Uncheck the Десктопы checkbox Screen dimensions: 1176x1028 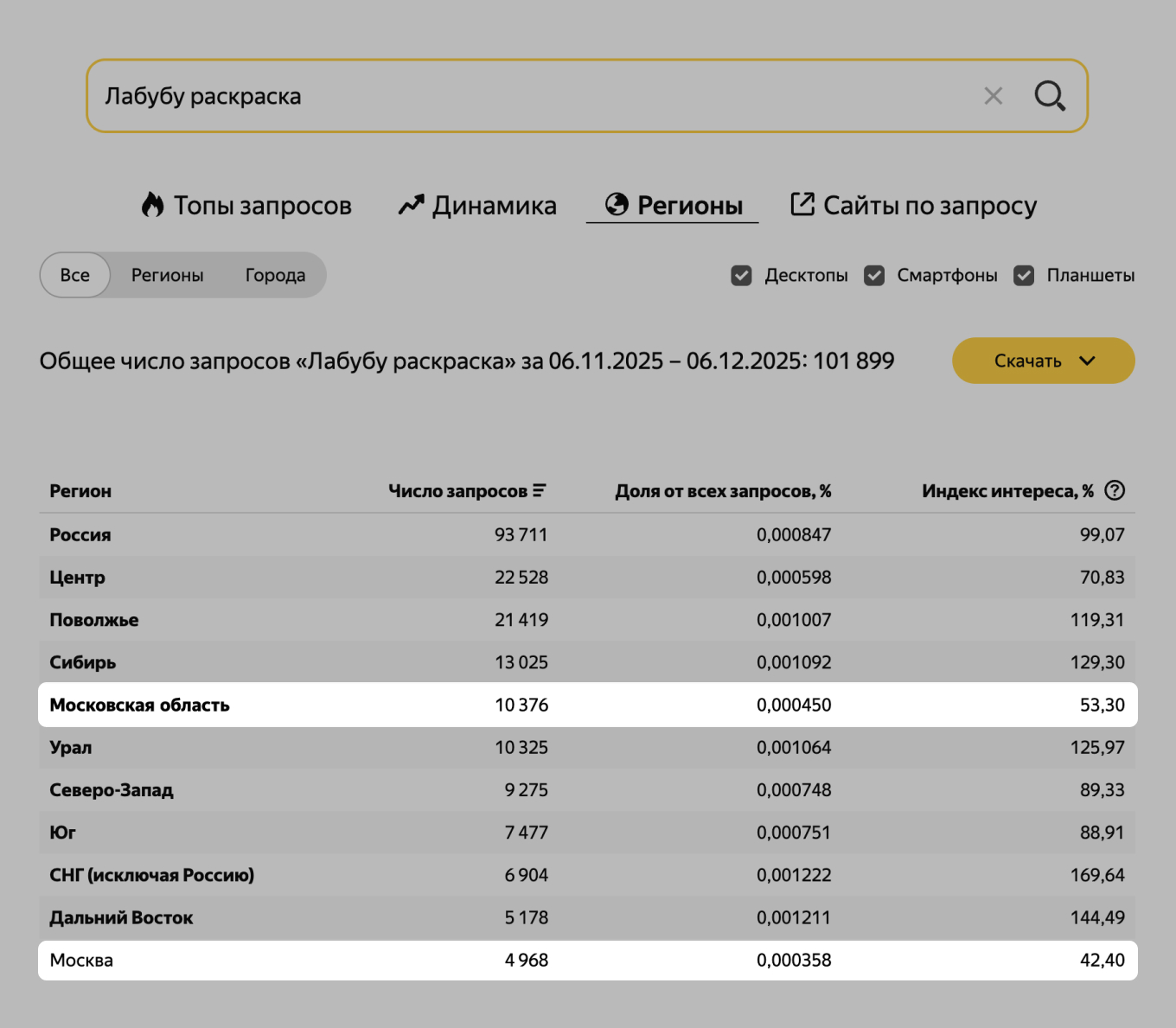point(742,275)
